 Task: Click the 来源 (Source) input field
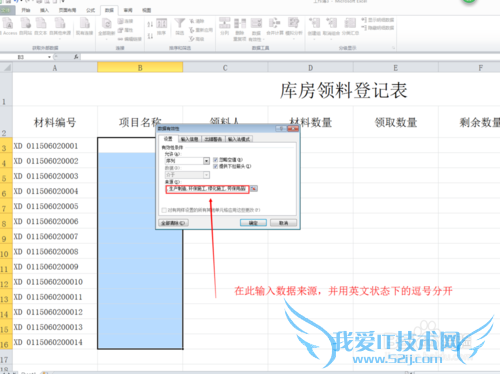point(207,189)
